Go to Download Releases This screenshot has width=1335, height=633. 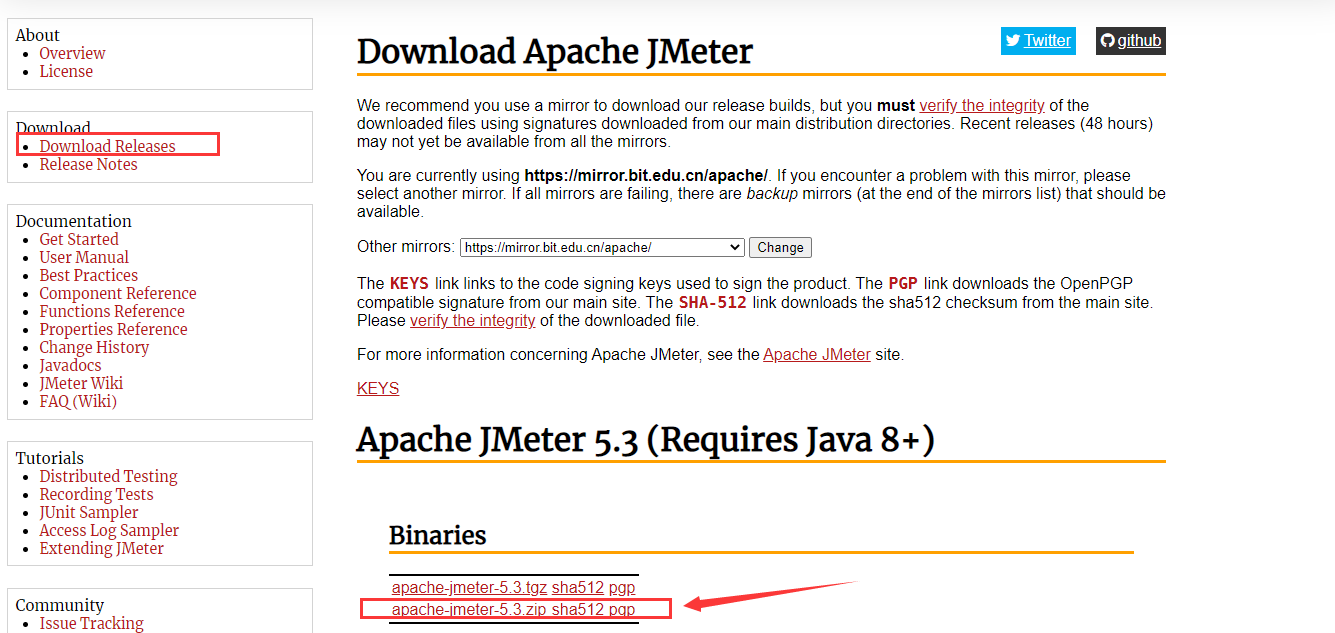tap(105, 145)
